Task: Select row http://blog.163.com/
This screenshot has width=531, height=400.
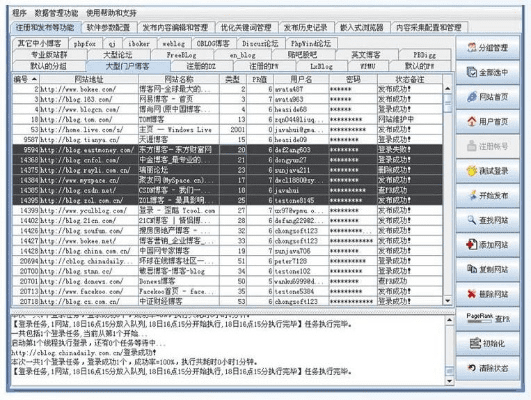Action: (228, 99)
